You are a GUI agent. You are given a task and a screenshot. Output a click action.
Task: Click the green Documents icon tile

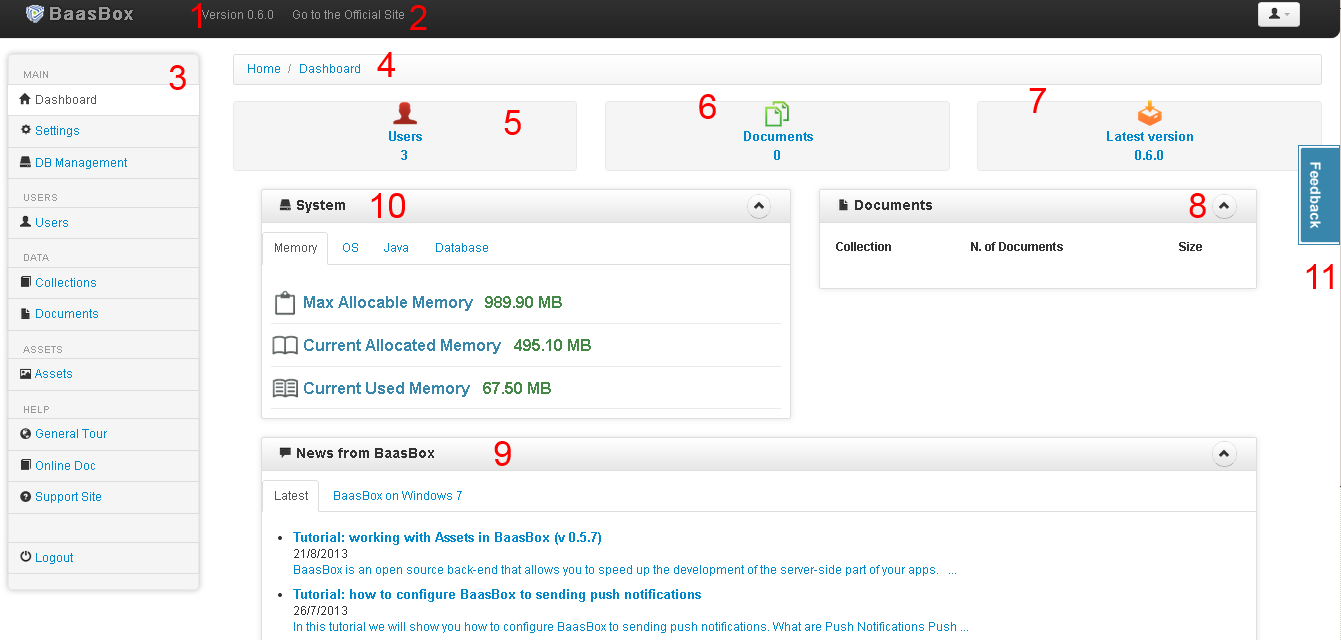[x=777, y=113]
